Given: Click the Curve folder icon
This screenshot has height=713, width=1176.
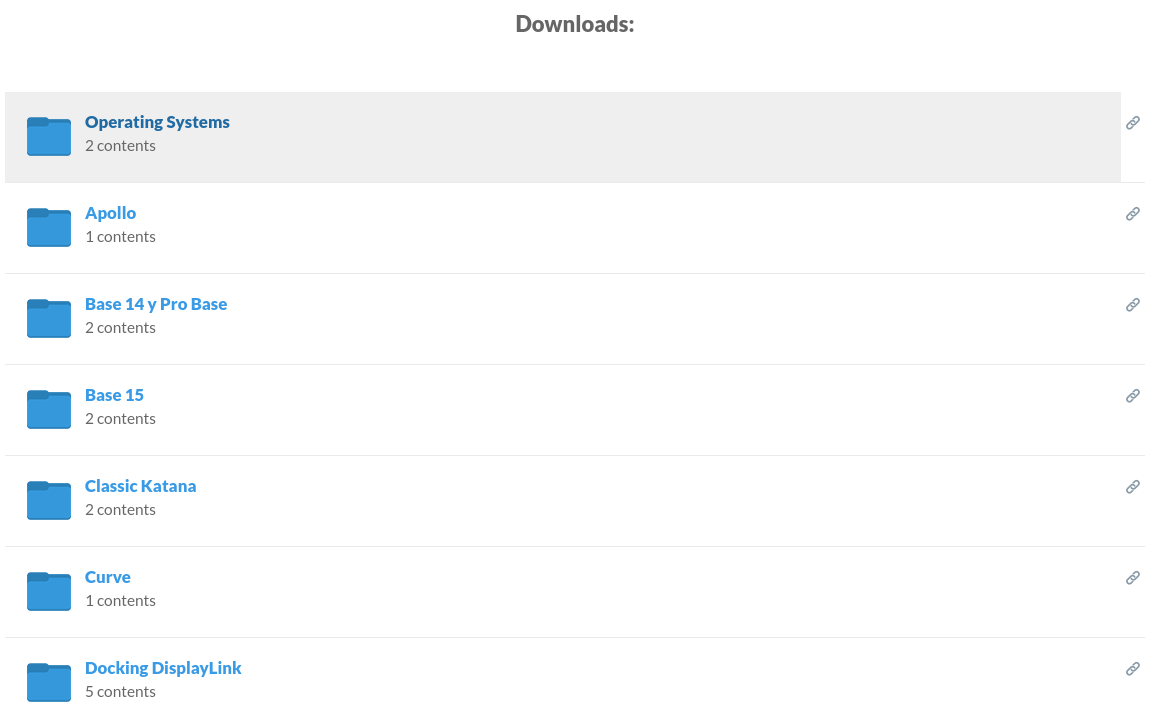Looking at the screenshot, I should [x=48, y=591].
